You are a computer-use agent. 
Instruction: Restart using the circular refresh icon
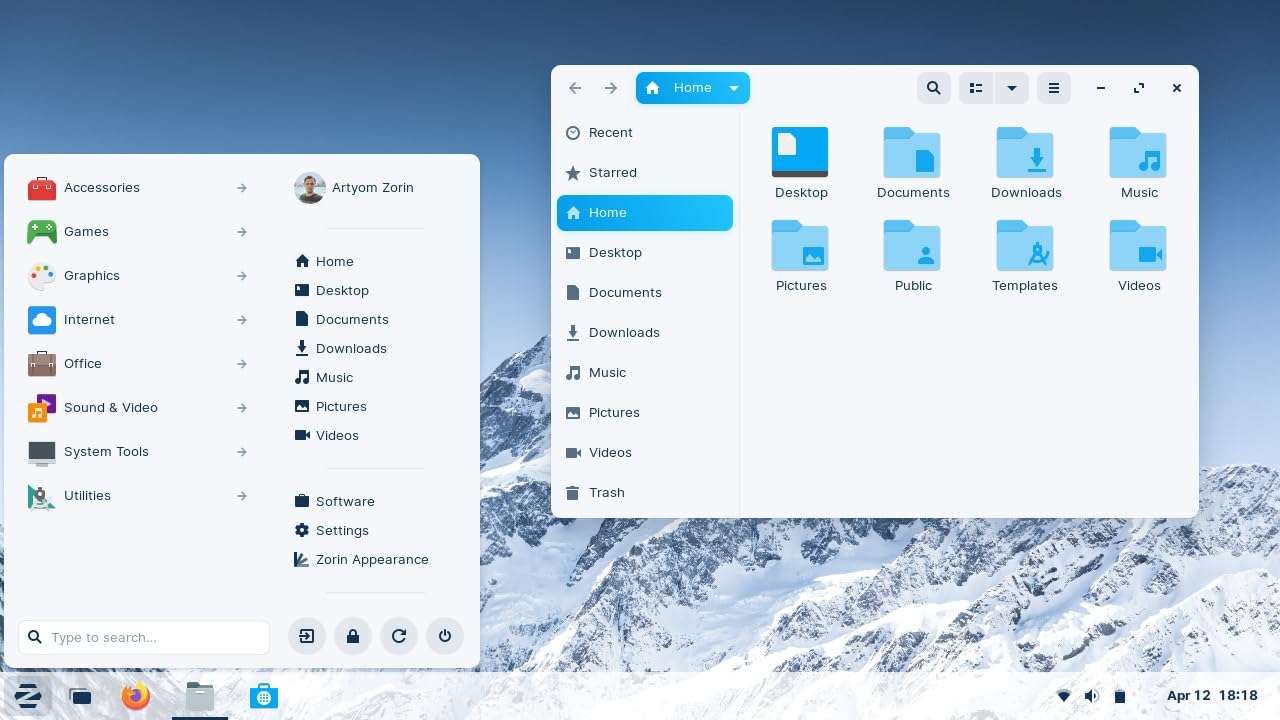click(398, 636)
